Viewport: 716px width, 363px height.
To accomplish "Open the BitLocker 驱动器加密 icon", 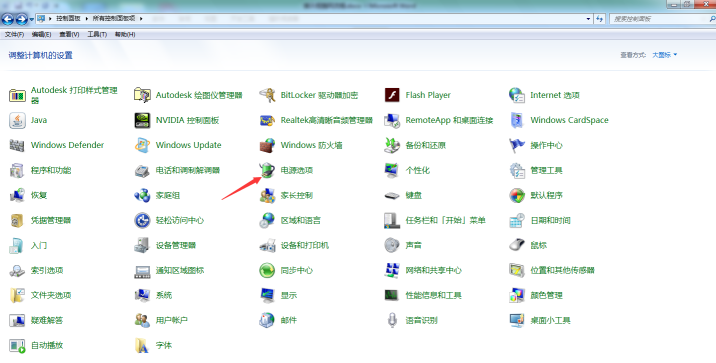I will [x=267, y=95].
